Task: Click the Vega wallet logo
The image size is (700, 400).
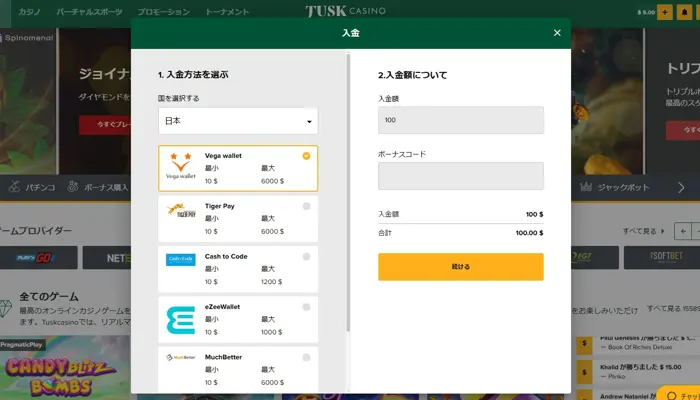Action: [181, 166]
